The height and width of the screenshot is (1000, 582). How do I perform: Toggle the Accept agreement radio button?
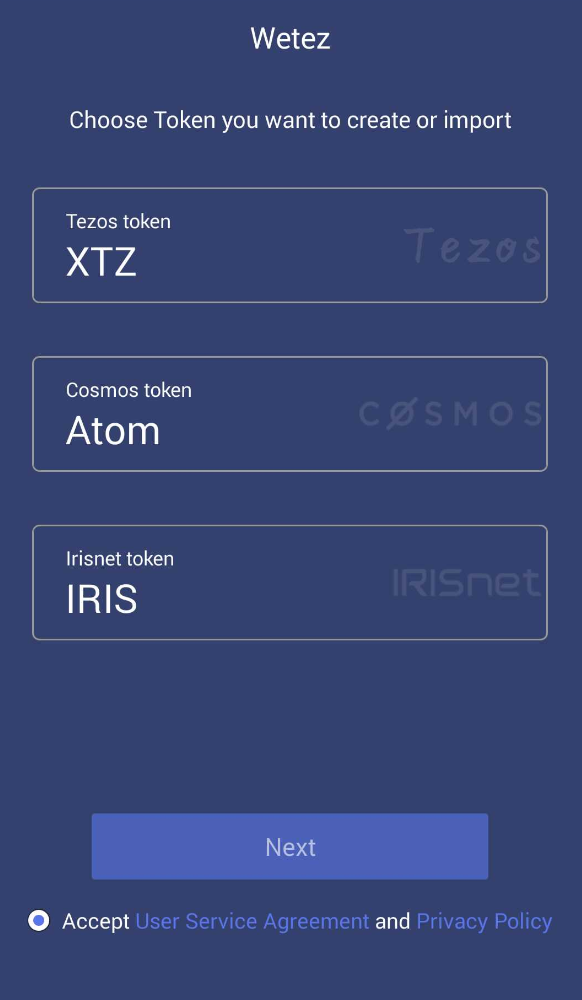click(39, 921)
